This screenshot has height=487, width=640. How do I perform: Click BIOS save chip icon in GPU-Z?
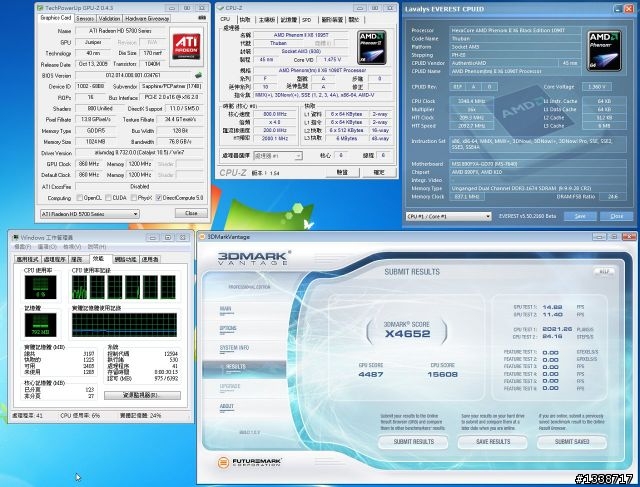tap(198, 75)
